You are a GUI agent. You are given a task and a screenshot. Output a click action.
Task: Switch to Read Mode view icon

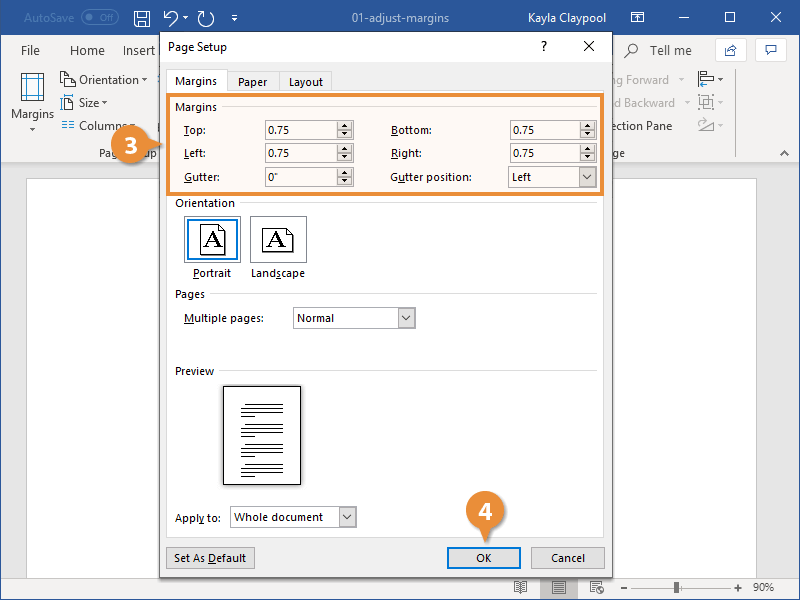point(520,588)
